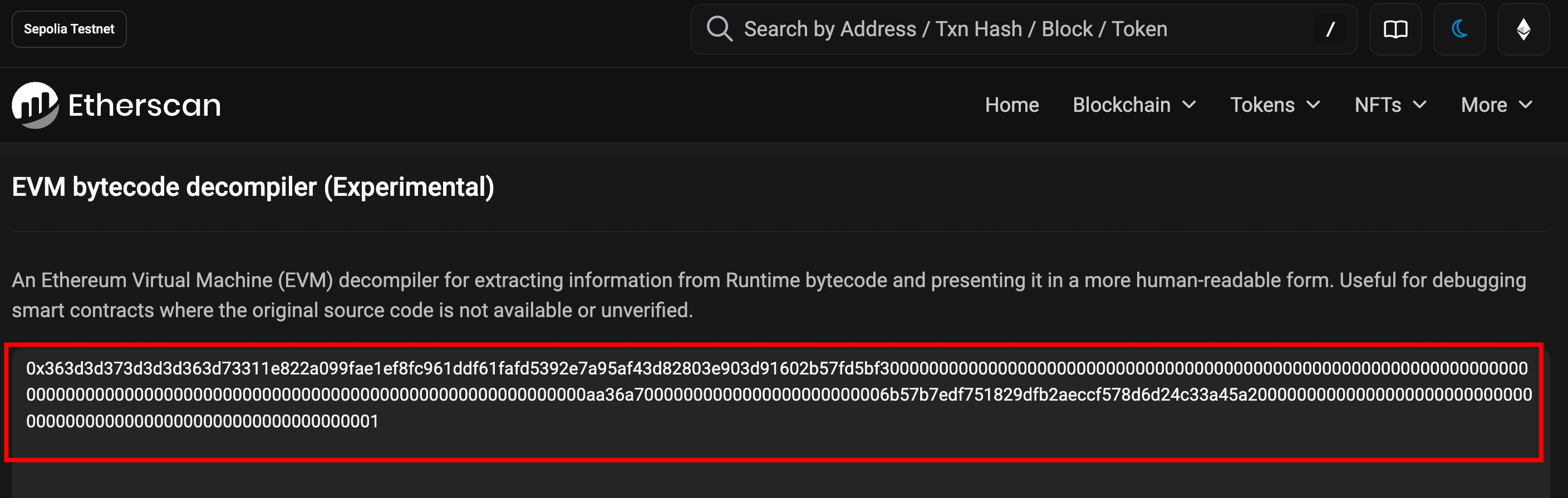Open the network selector via Ethereum icon

[1523, 28]
